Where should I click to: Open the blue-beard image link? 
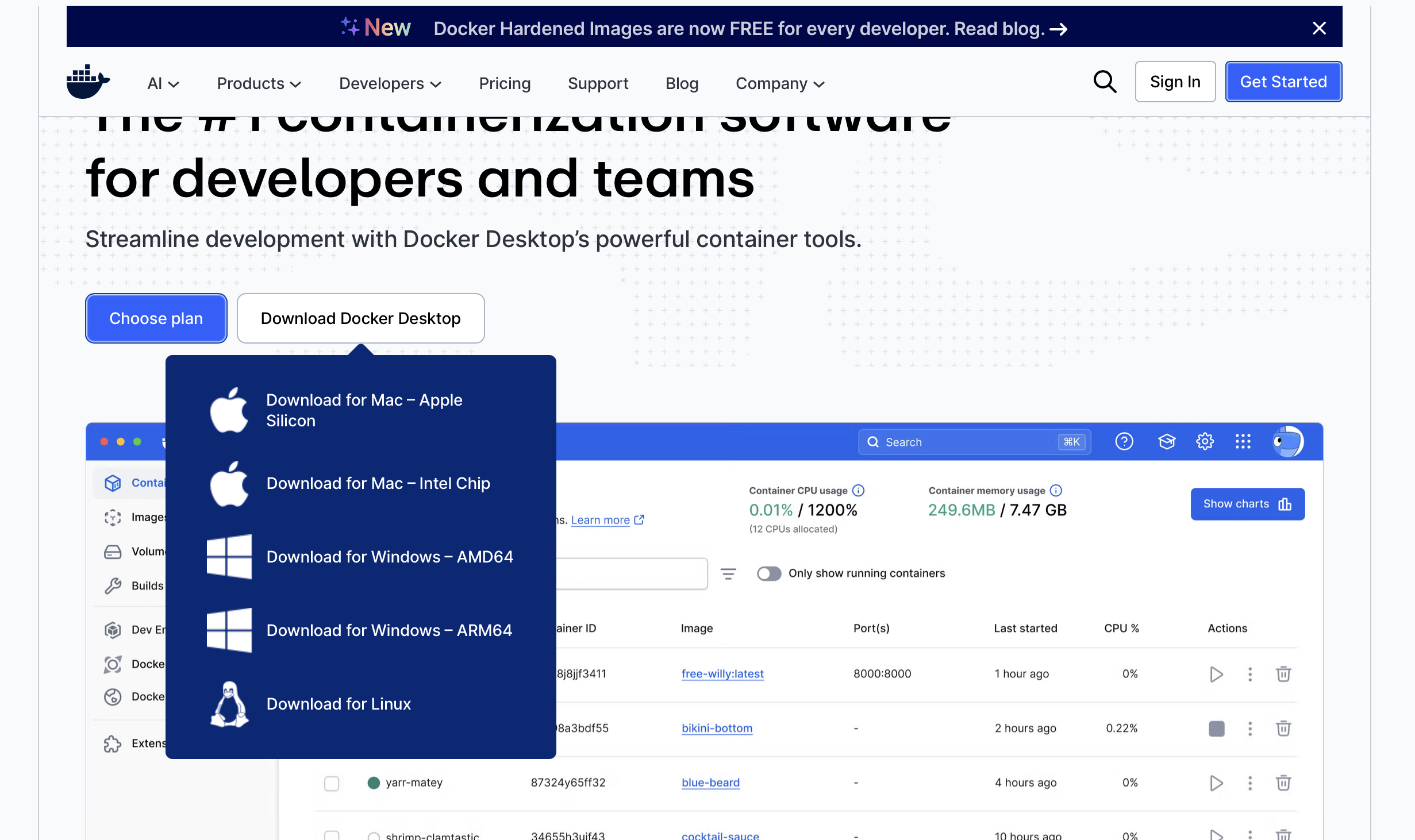(710, 783)
